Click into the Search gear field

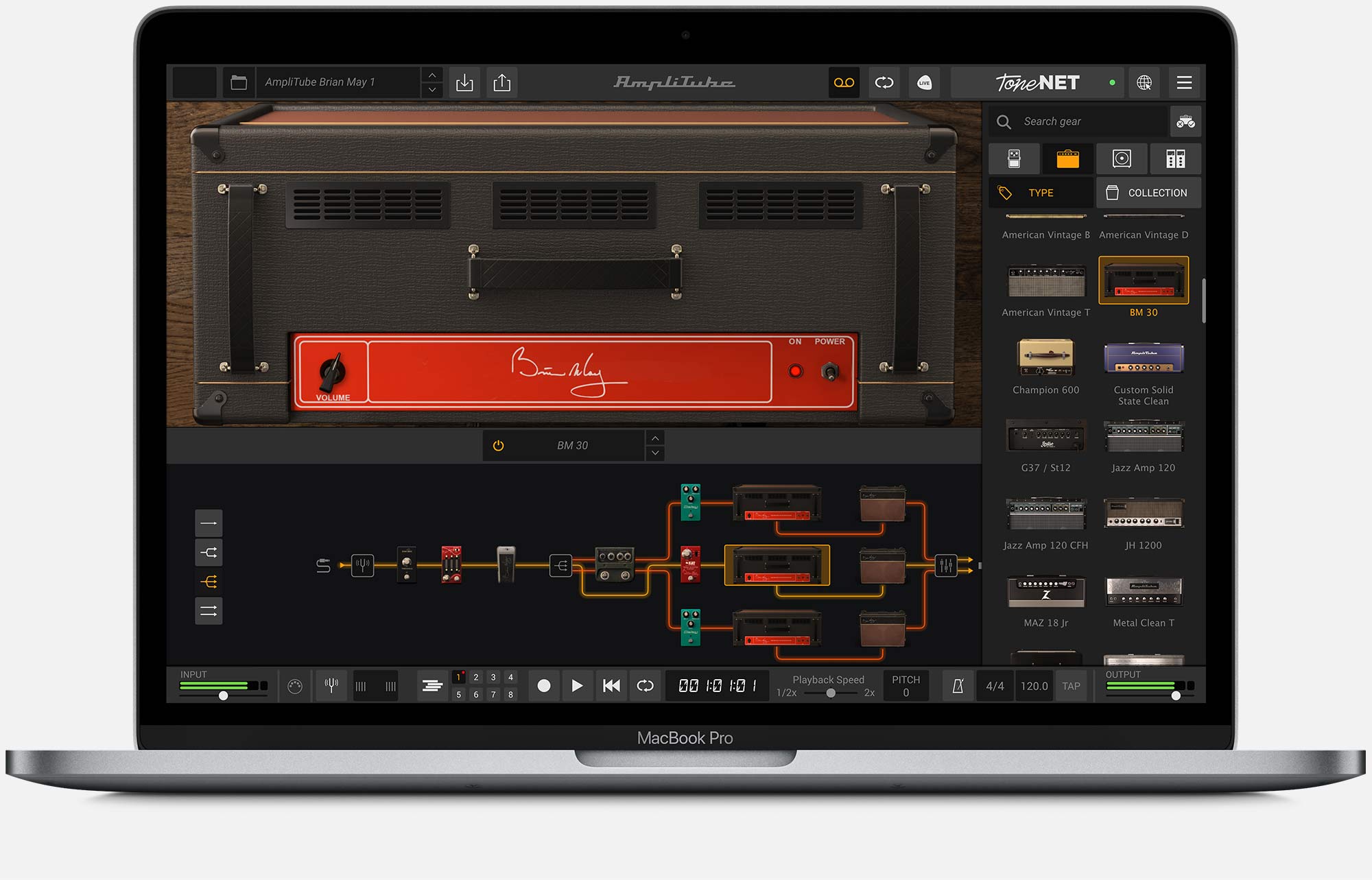point(1078,121)
